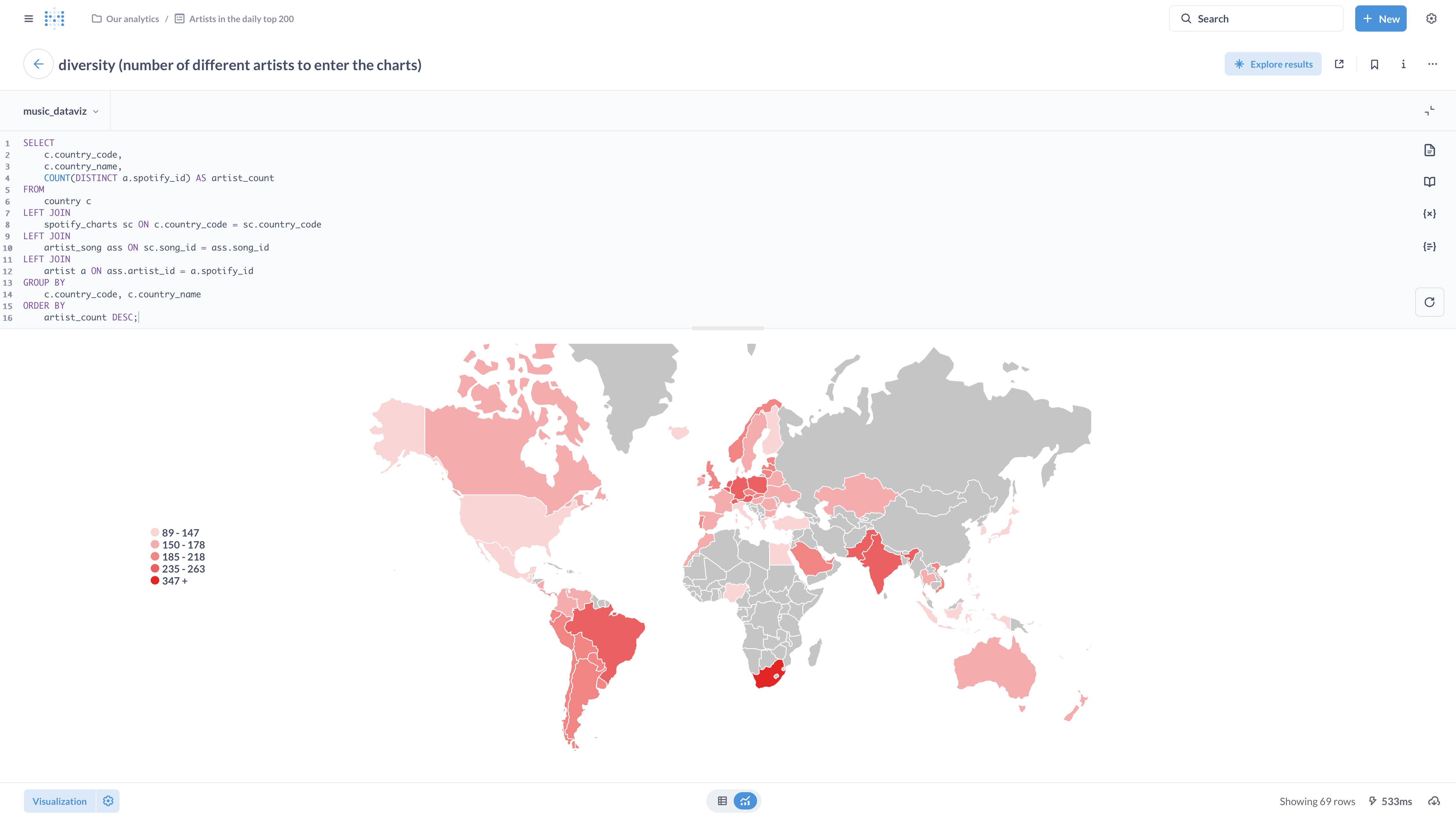Open the New creation menu
The height and width of the screenshot is (819, 1456).
pos(1380,19)
